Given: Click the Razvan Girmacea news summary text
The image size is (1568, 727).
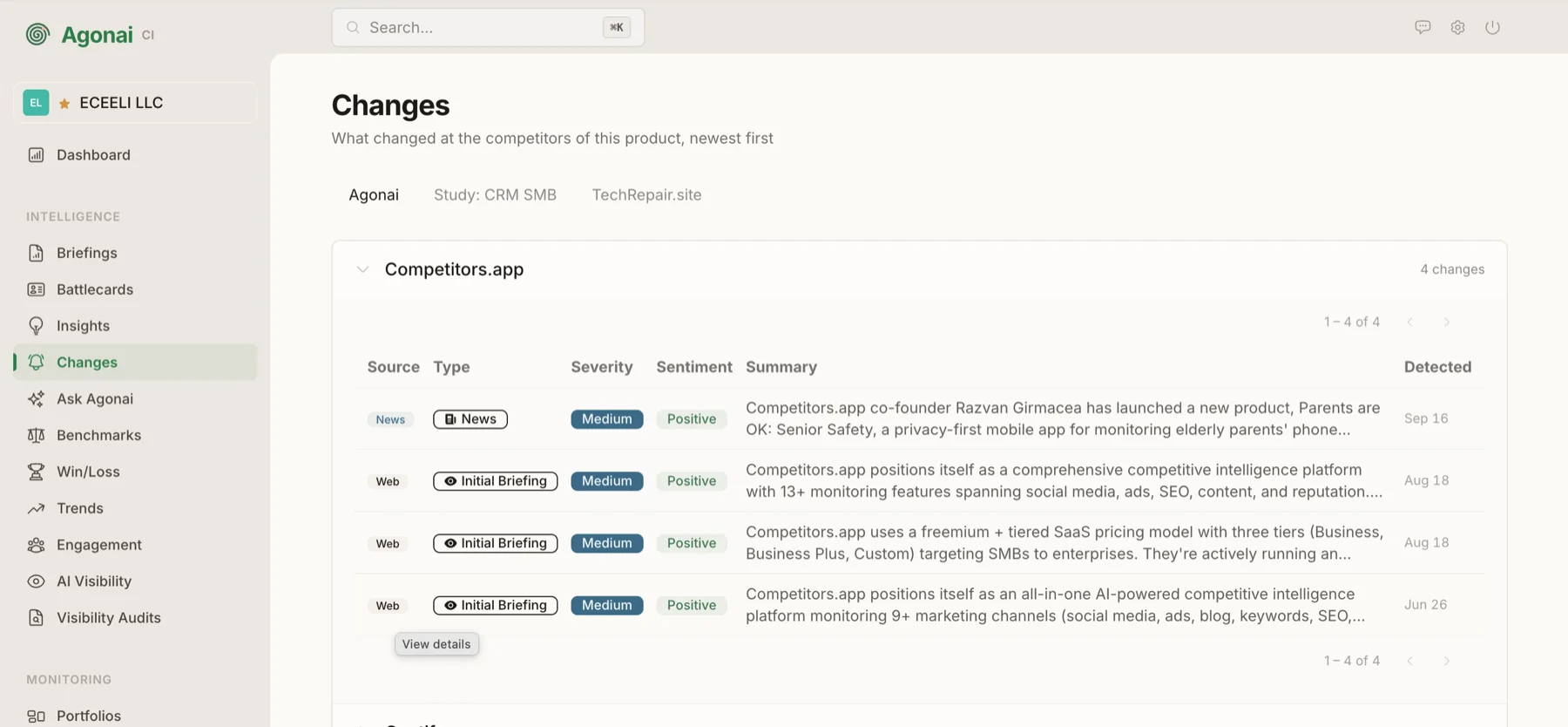Looking at the screenshot, I should [1063, 418].
